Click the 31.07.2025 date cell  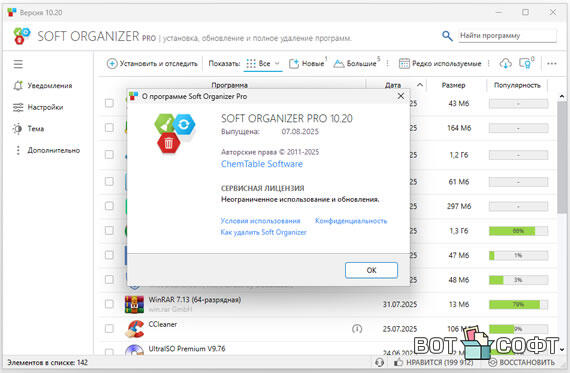pyautogui.click(x=400, y=304)
